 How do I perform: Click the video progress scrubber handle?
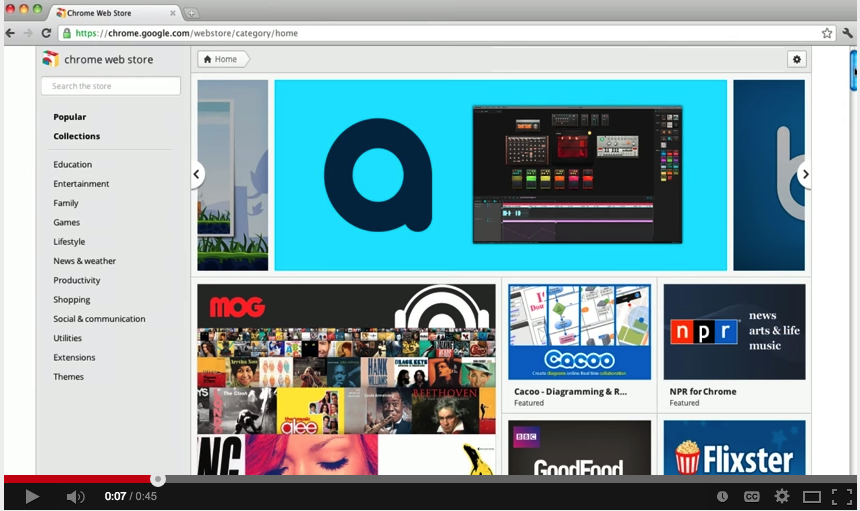(x=158, y=480)
